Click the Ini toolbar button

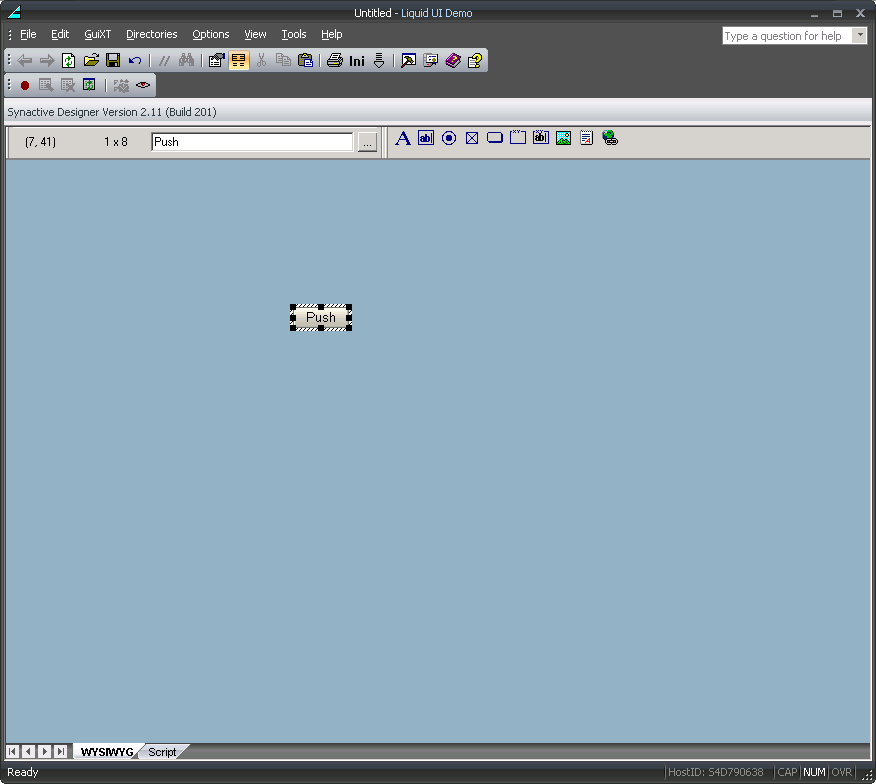tap(357, 61)
